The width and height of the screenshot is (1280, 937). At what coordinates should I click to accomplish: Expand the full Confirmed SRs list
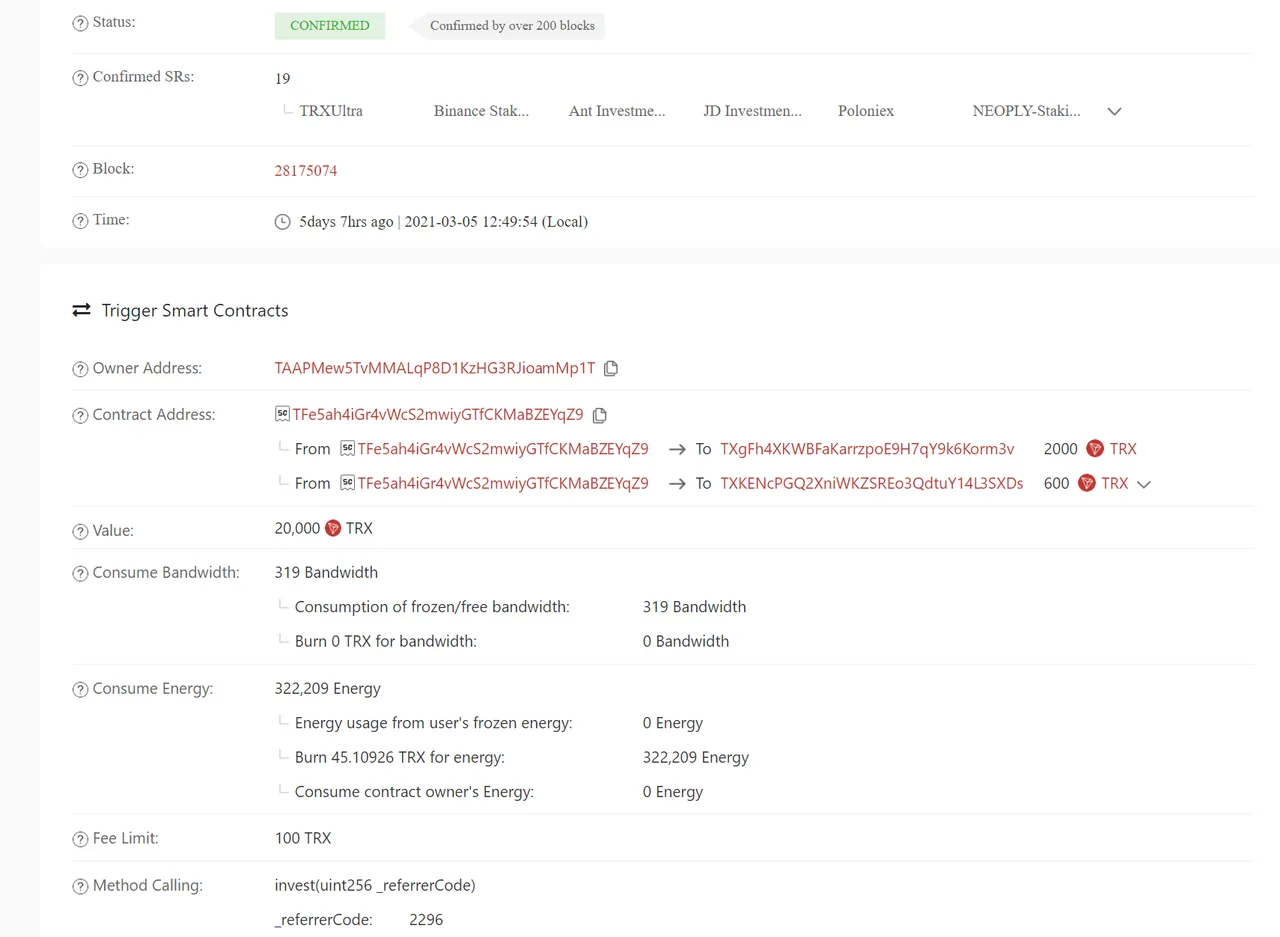click(x=1114, y=112)
